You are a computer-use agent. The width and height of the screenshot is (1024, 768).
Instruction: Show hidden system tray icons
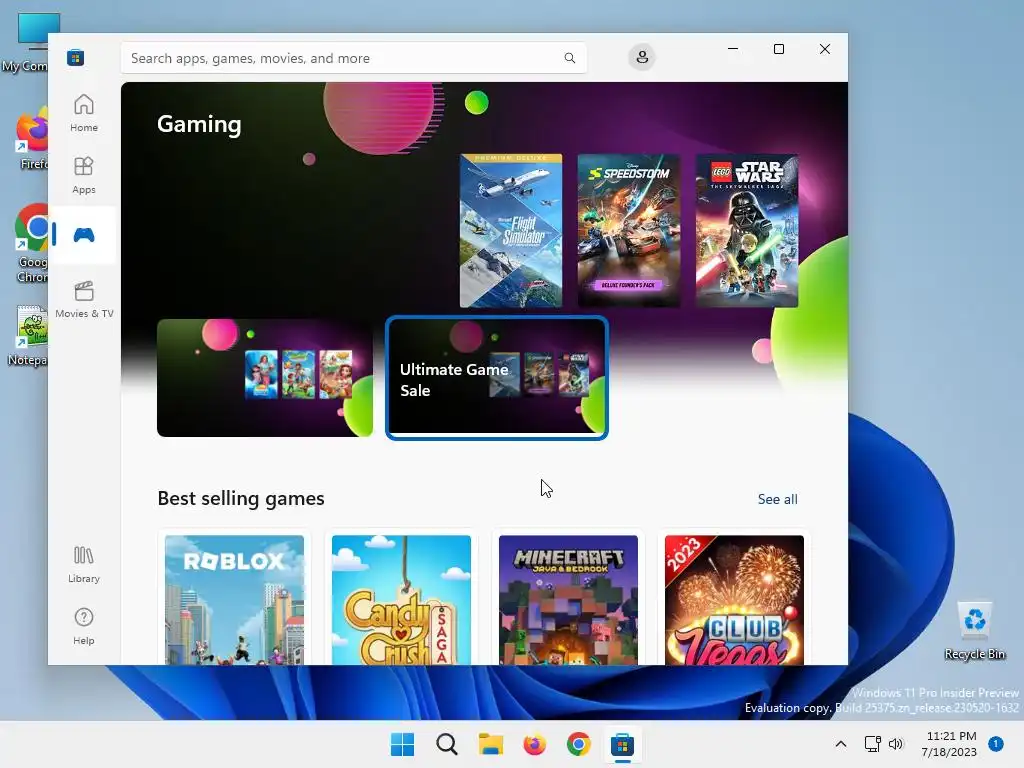(840, 744)
